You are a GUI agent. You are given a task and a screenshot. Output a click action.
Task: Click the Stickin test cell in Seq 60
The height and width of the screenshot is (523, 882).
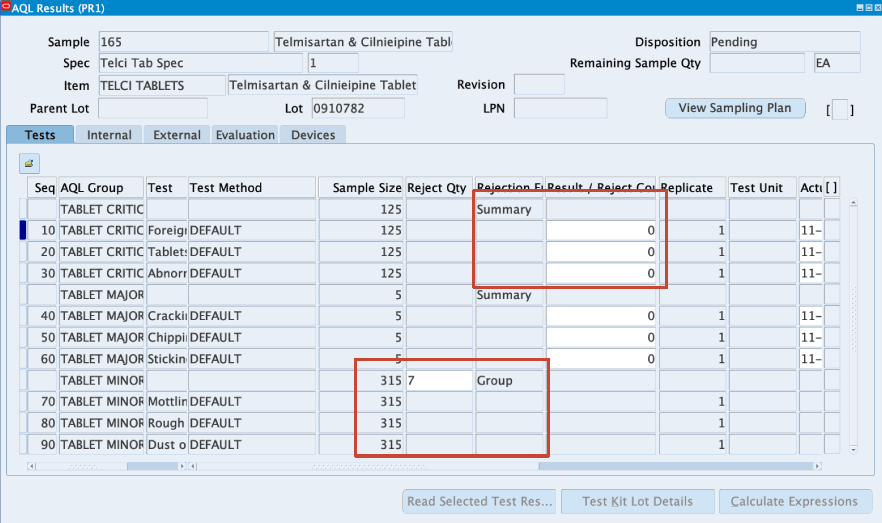point(166,359)
